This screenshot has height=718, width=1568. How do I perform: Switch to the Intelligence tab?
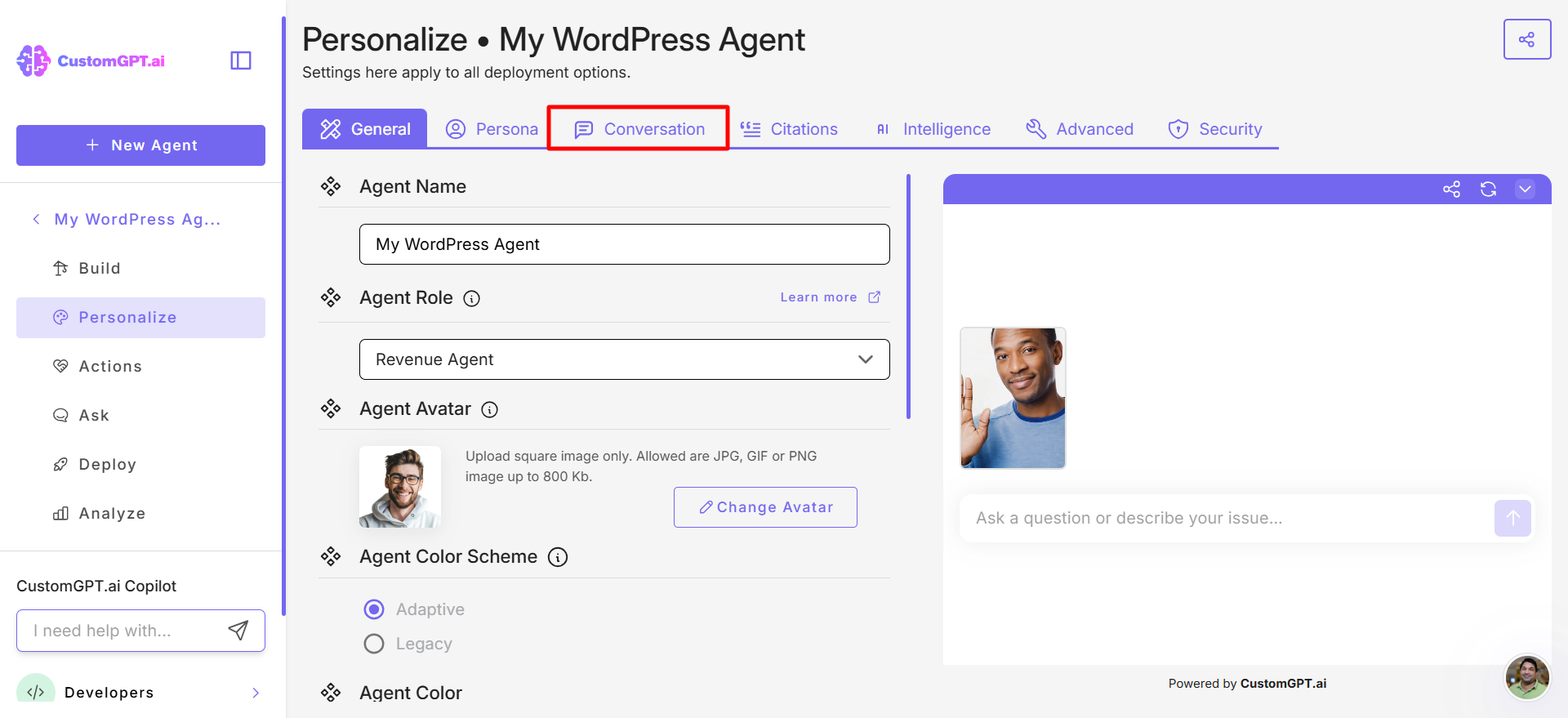[932, 129]
